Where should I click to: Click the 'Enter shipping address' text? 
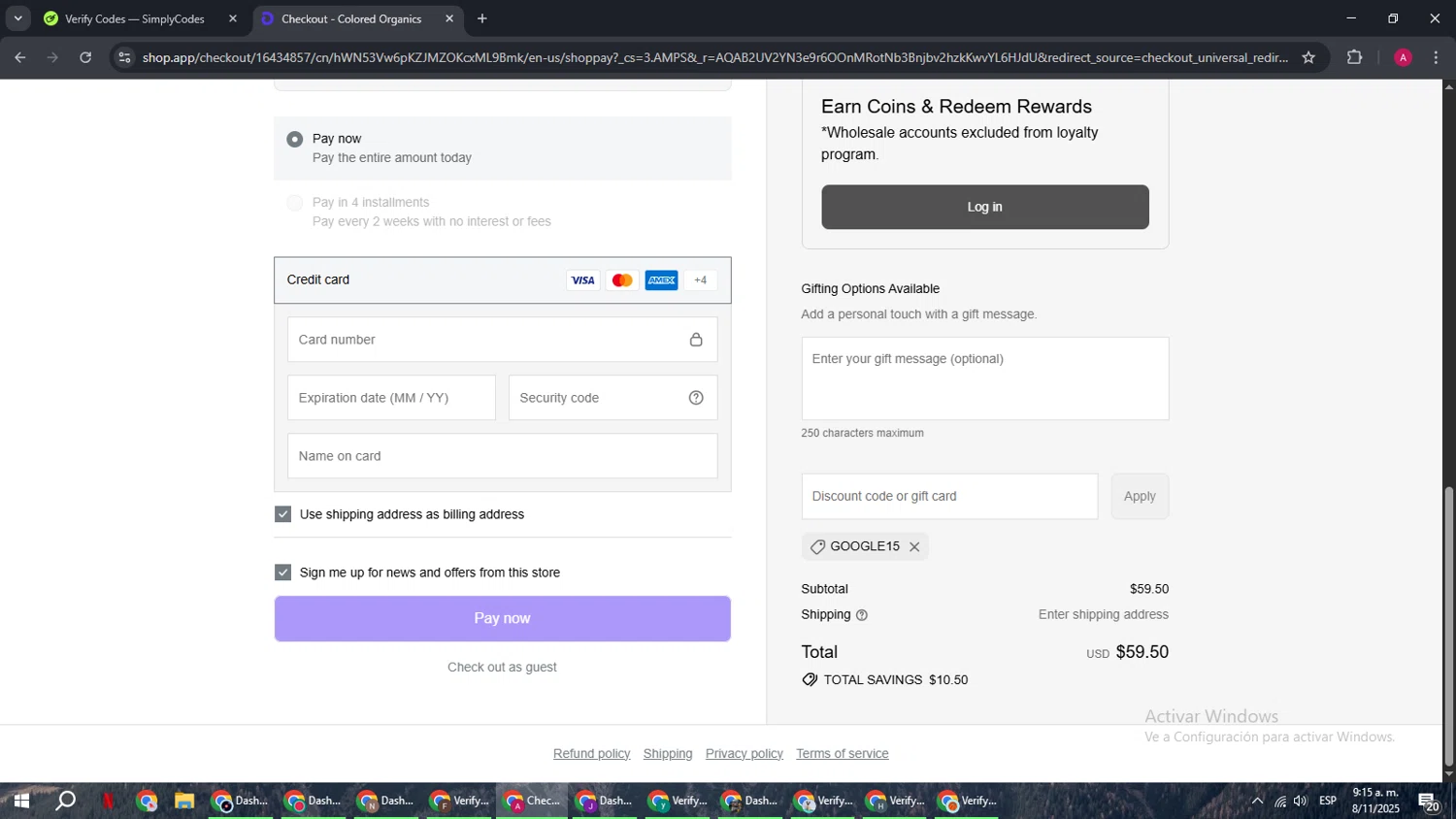(x=1104, y=615)
